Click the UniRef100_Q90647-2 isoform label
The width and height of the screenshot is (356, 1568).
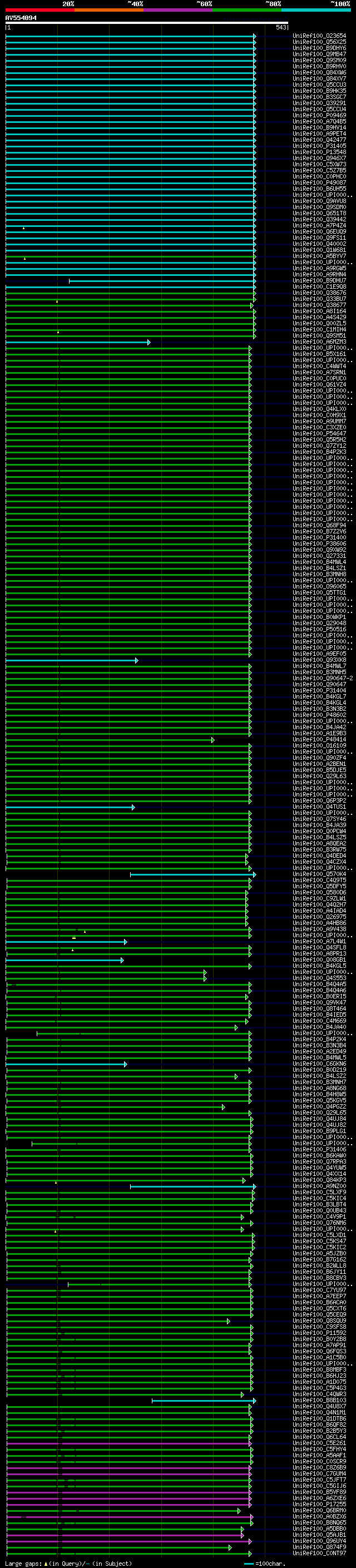[x=323, y=679]
